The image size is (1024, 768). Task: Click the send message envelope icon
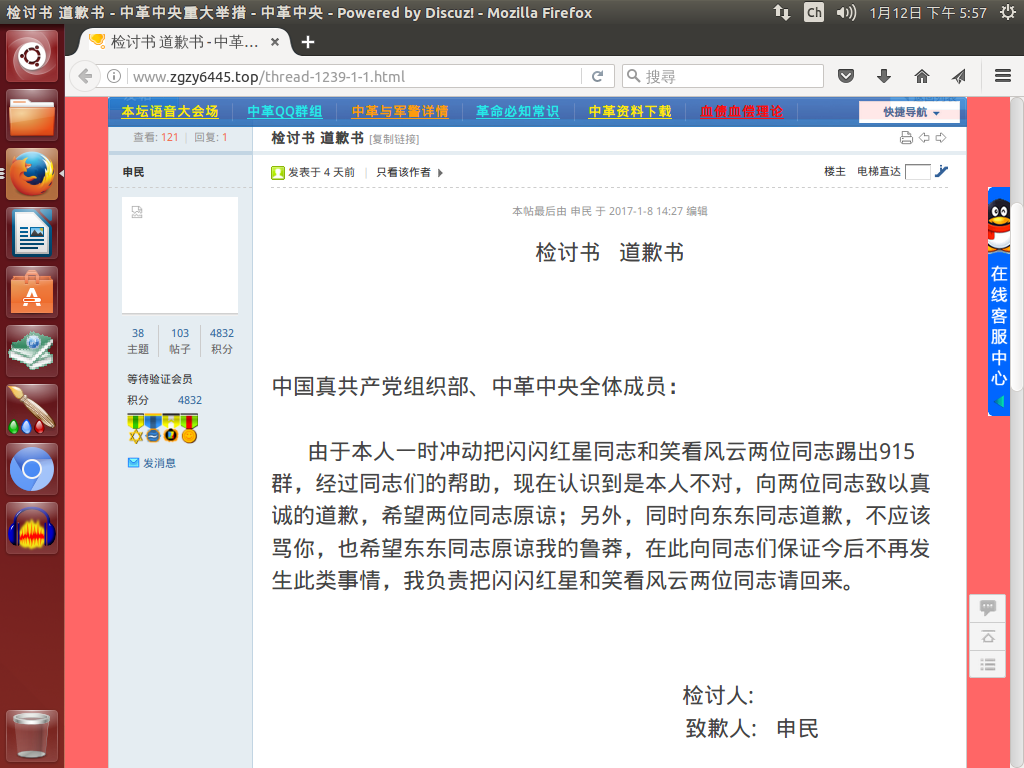point(133,463)
